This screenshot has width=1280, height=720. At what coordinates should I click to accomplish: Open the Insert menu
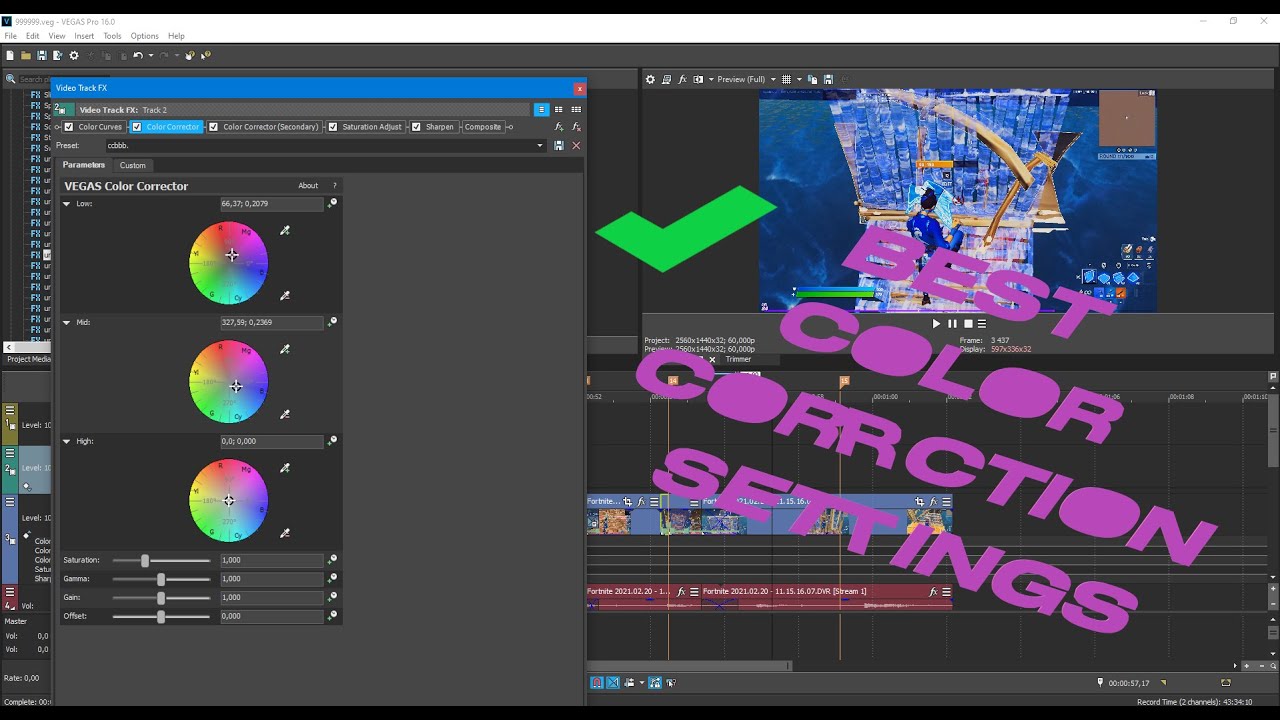point(84,36)
